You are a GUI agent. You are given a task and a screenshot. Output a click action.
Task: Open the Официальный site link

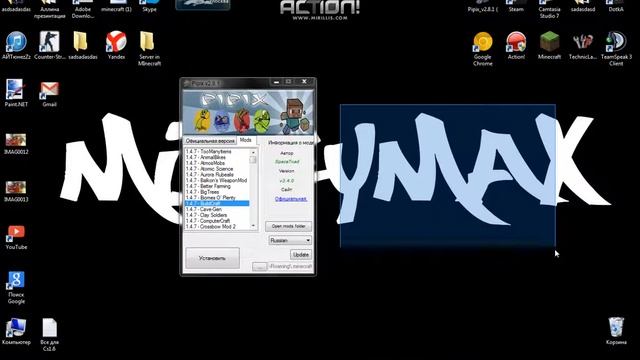click(291, 199)
